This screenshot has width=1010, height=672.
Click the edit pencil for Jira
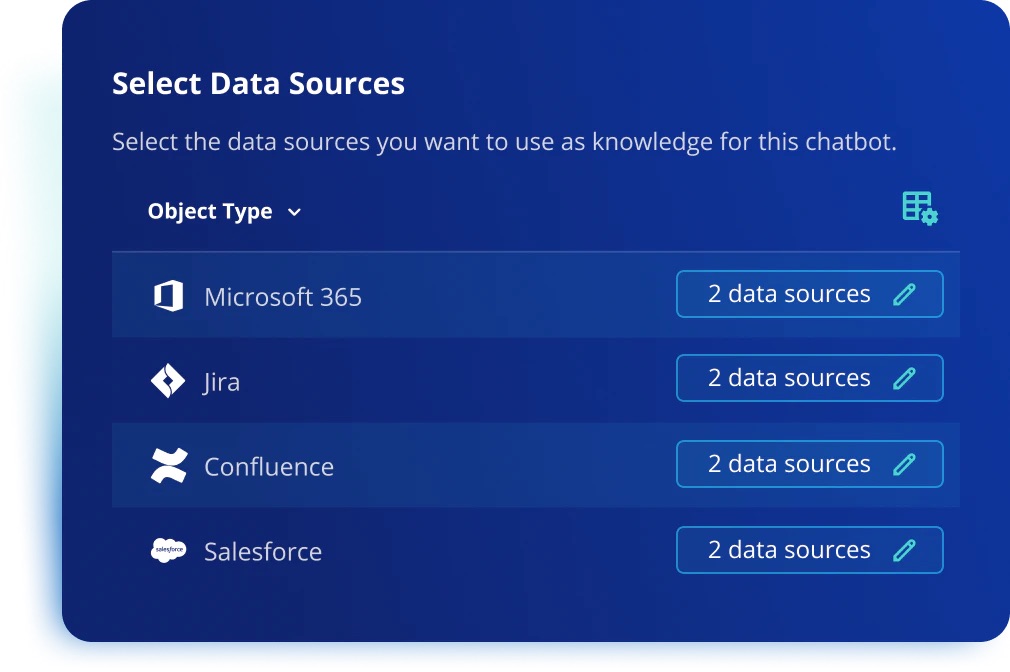click(x=904, y=378)
